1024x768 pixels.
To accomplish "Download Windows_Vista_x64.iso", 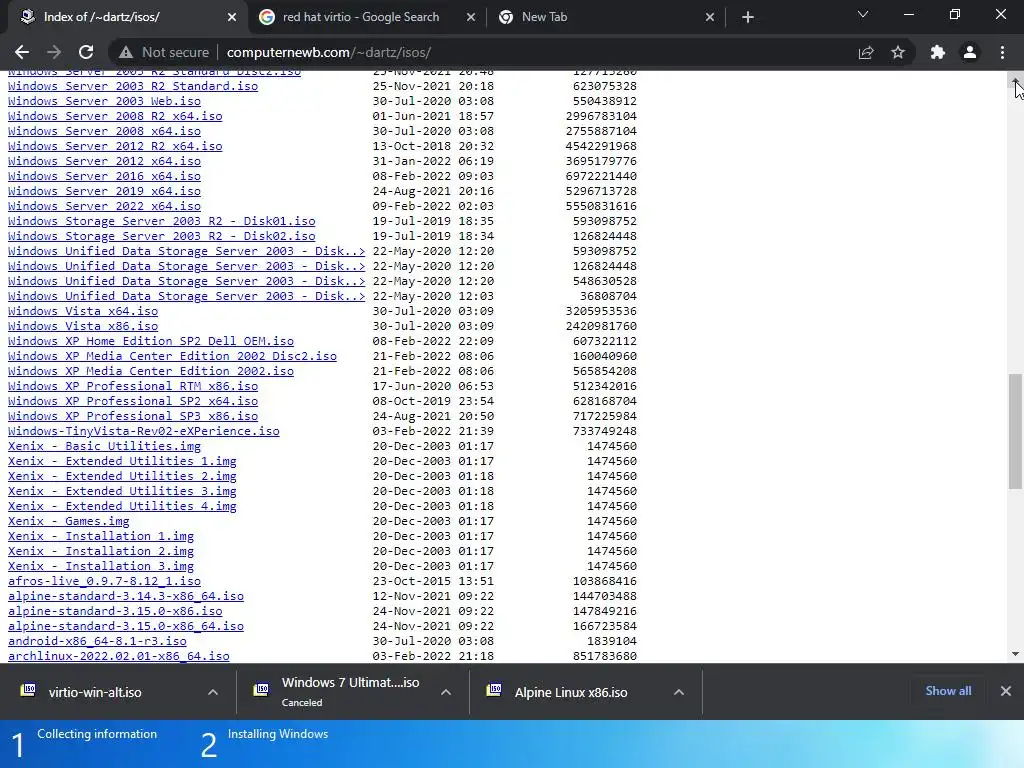I will [x=83, y=312].
